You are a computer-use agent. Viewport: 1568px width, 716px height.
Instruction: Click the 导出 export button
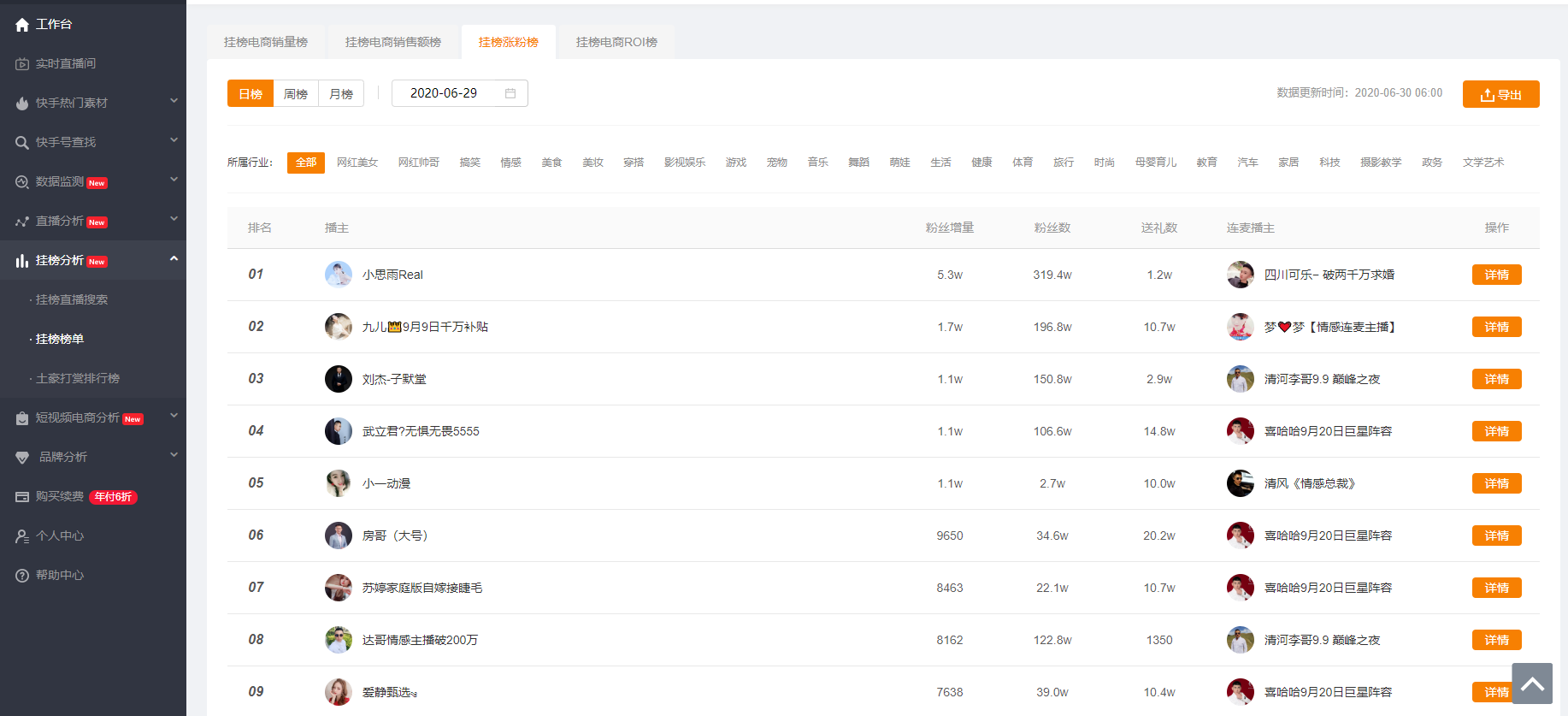tap(1500, 94)
